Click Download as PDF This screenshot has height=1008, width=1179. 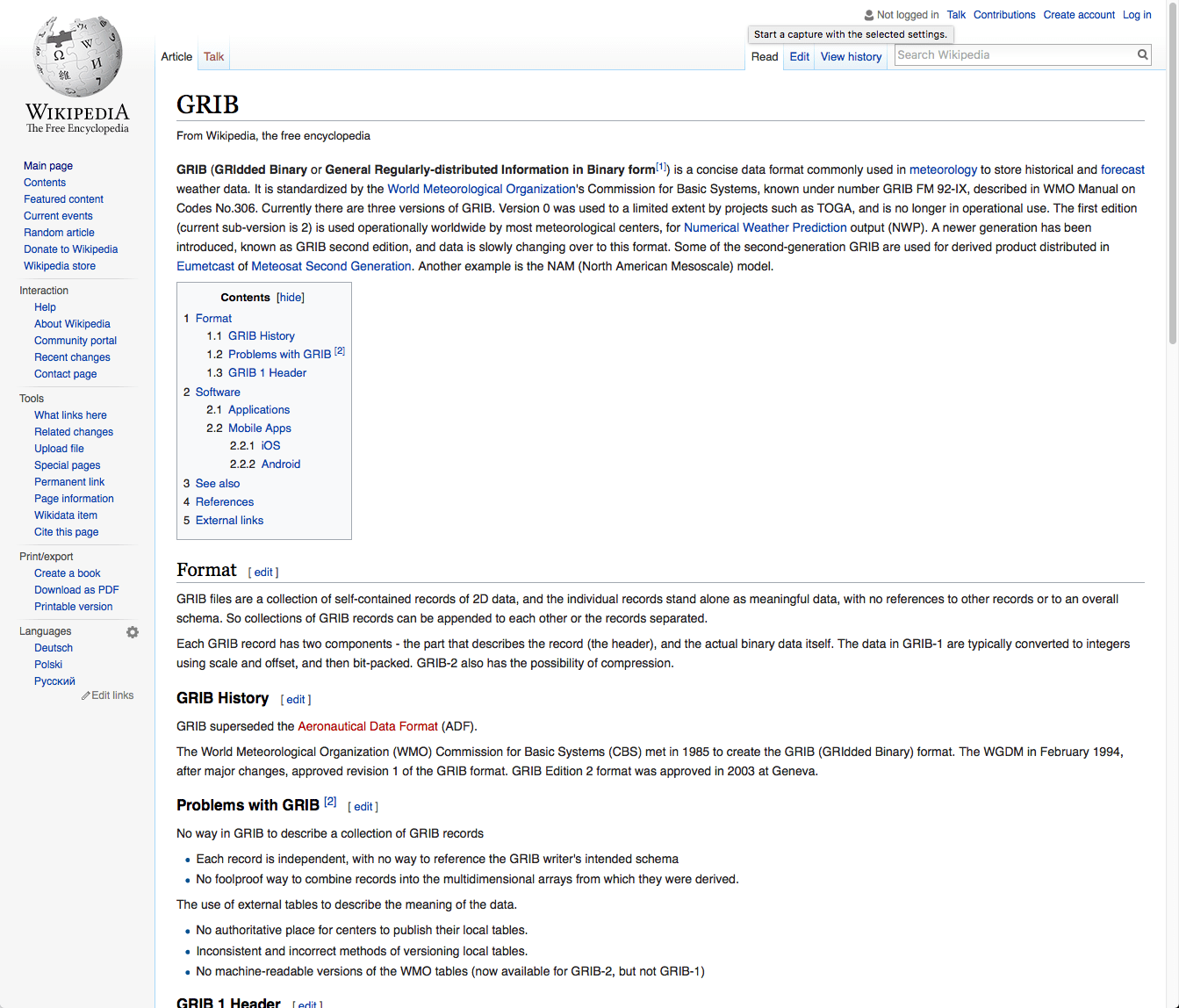(76, 590)
